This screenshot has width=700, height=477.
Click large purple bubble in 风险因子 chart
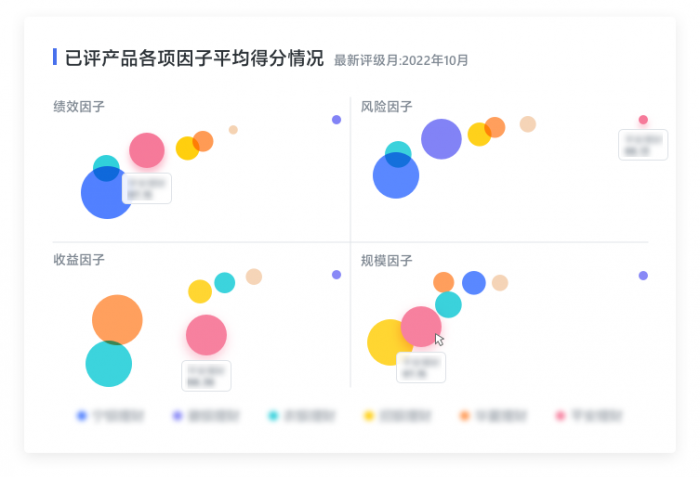coord(441,139)
